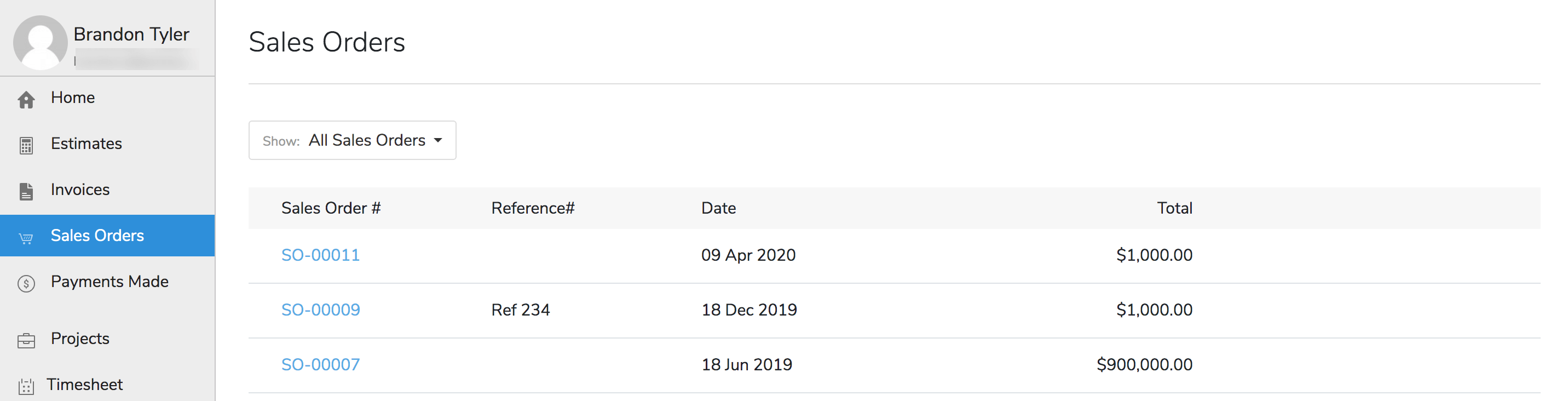Click the Total column header

(x=1174, y=208)
